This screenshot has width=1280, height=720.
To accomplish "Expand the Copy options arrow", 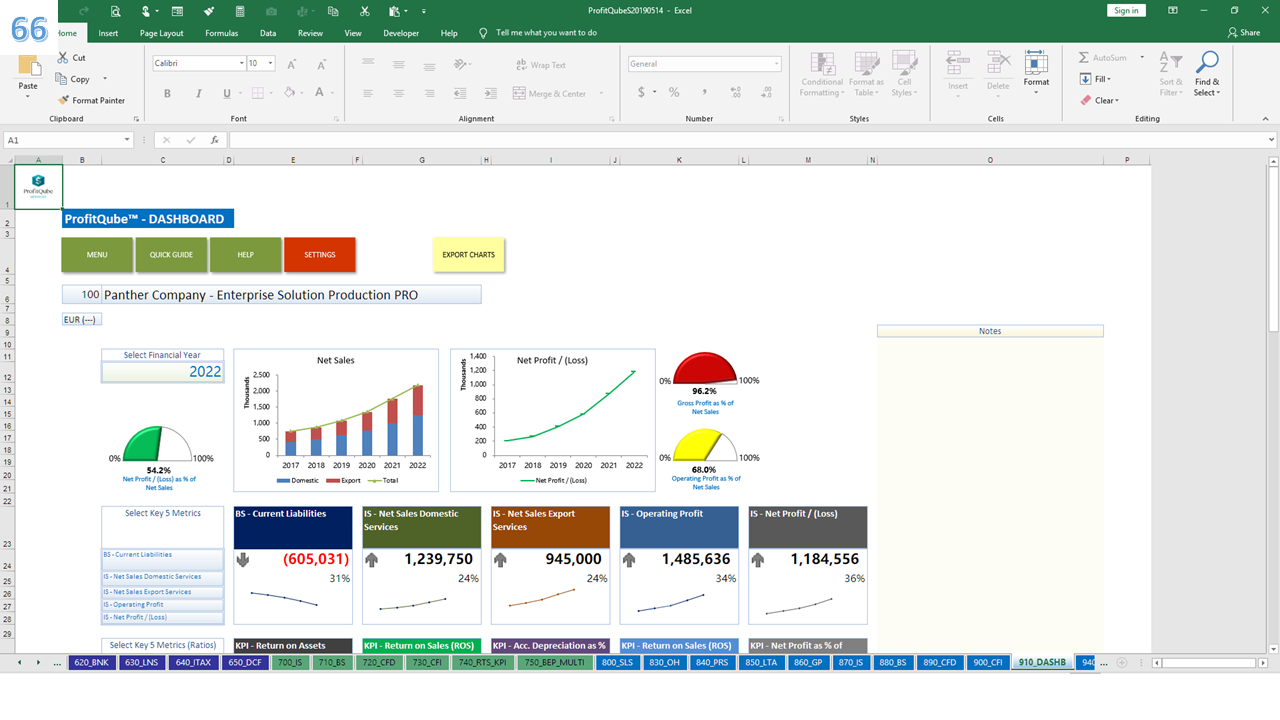I will coord(105,79).
